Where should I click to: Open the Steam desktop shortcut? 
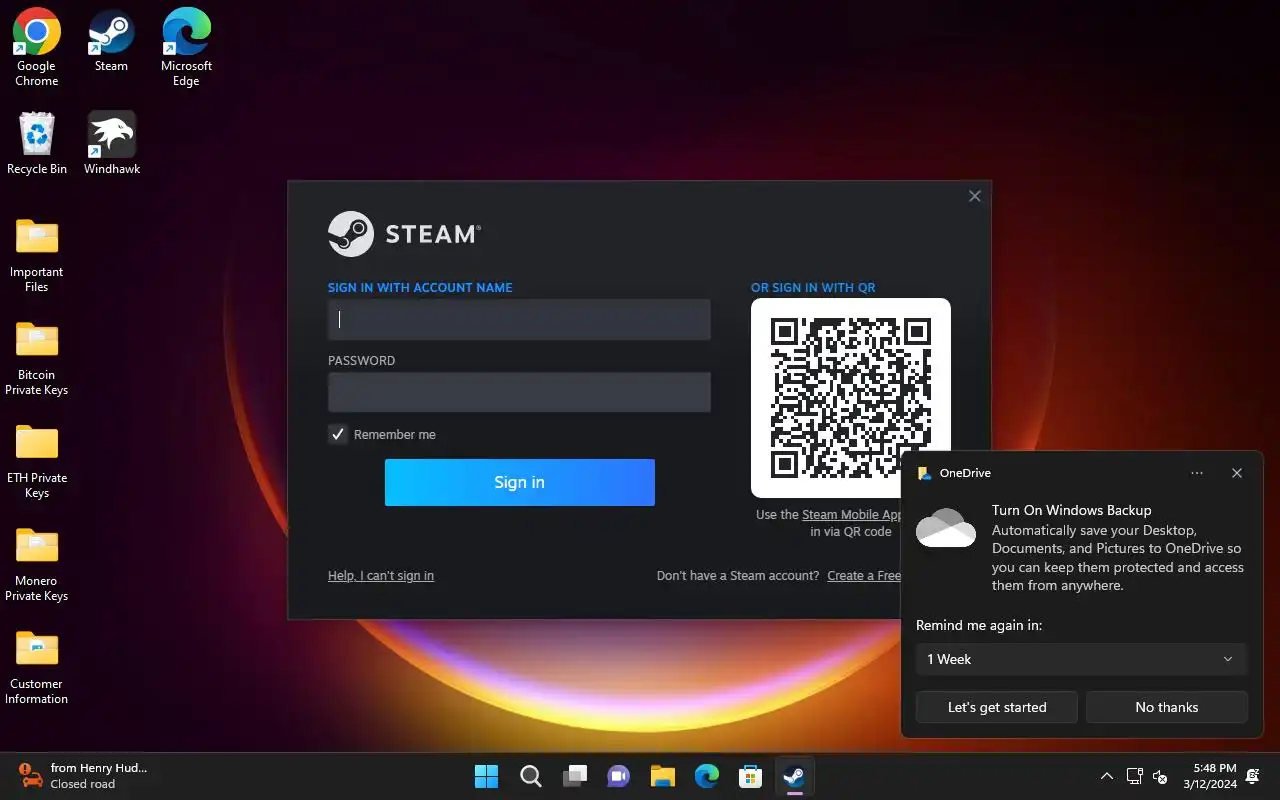pos(111,42)
